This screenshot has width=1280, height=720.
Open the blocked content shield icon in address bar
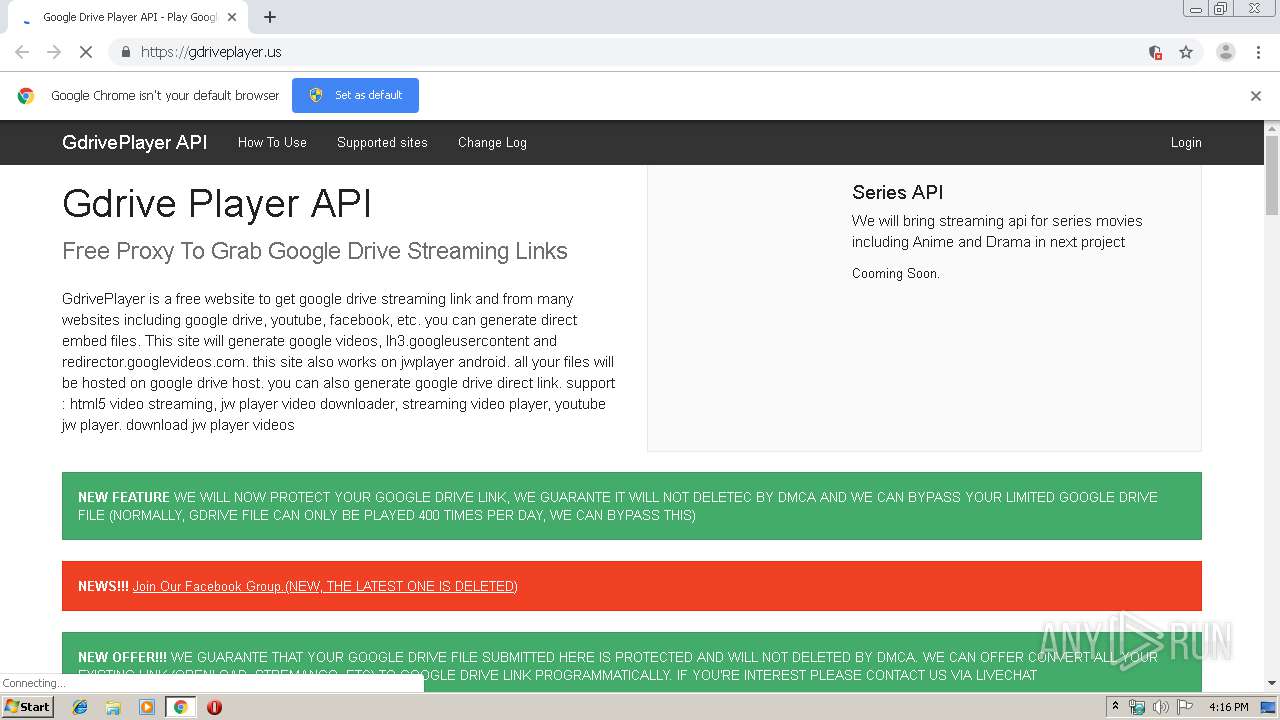[x=1155, y=52]
